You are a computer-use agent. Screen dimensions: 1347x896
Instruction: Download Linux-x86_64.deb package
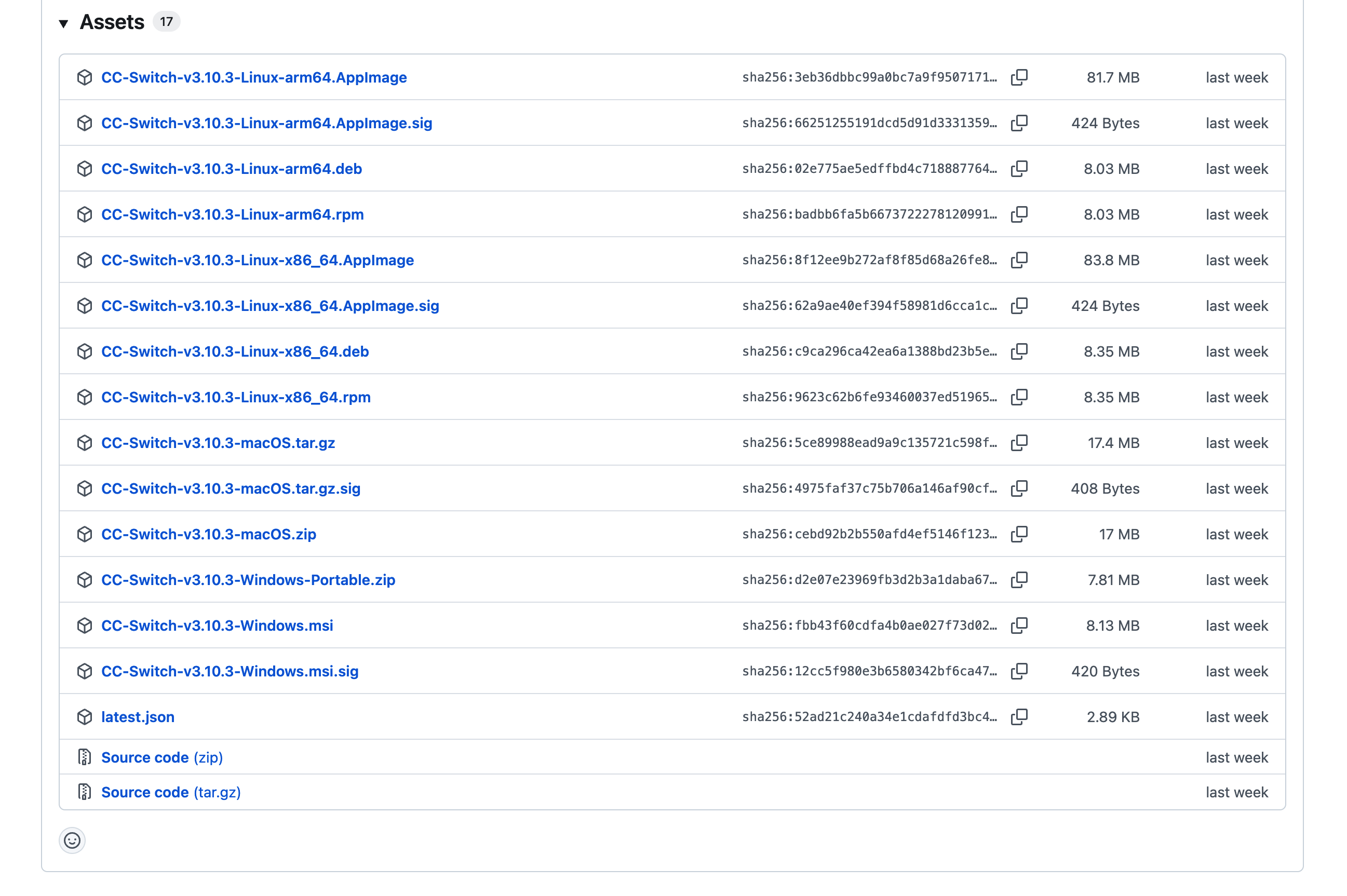pos(235,351)
